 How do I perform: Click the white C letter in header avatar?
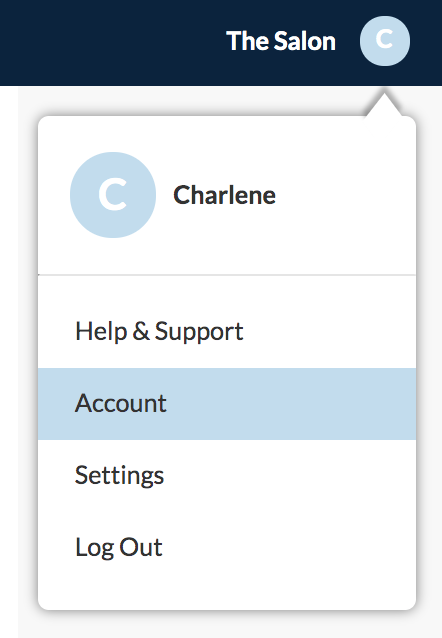pos(384,39)
